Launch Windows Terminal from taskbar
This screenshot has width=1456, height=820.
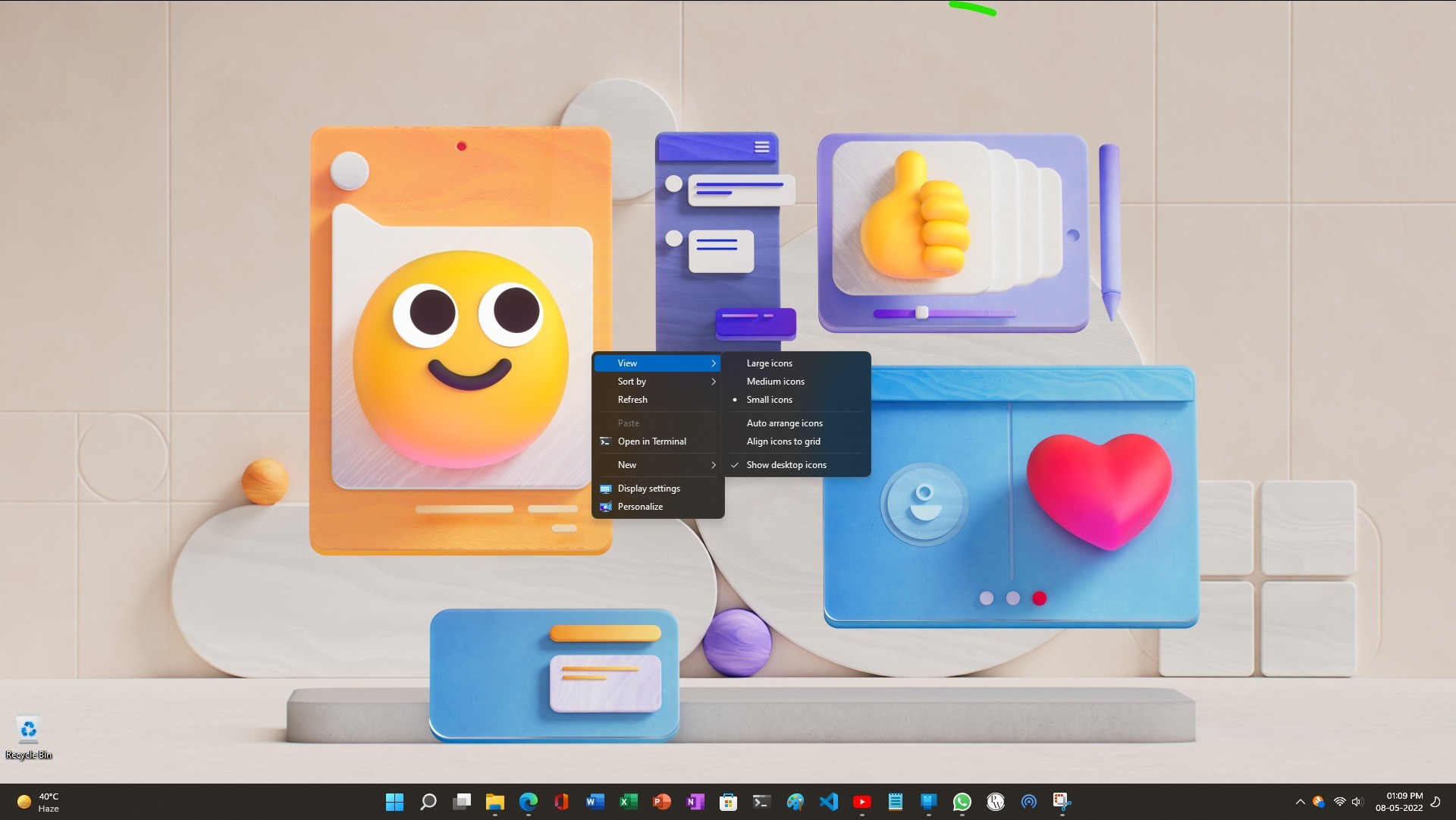click(x=761, y=802)
